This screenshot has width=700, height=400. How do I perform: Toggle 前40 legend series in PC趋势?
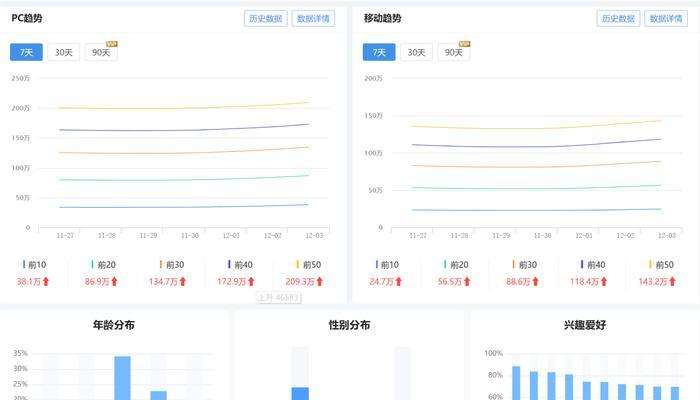[240, 265]
